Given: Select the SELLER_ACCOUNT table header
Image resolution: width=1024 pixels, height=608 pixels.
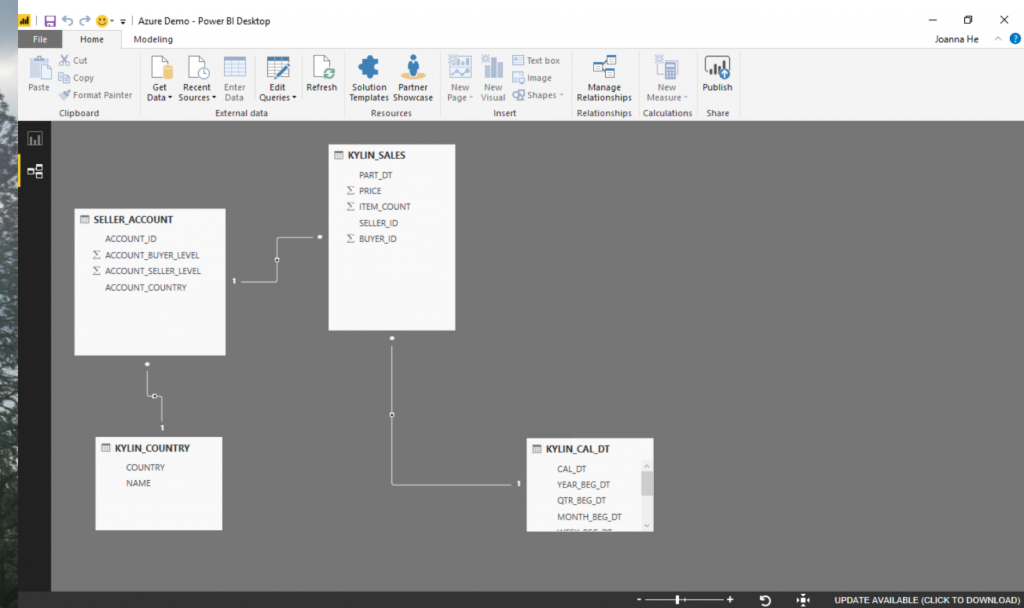Looking at the screenshot, I should click(x=150, y=219).
